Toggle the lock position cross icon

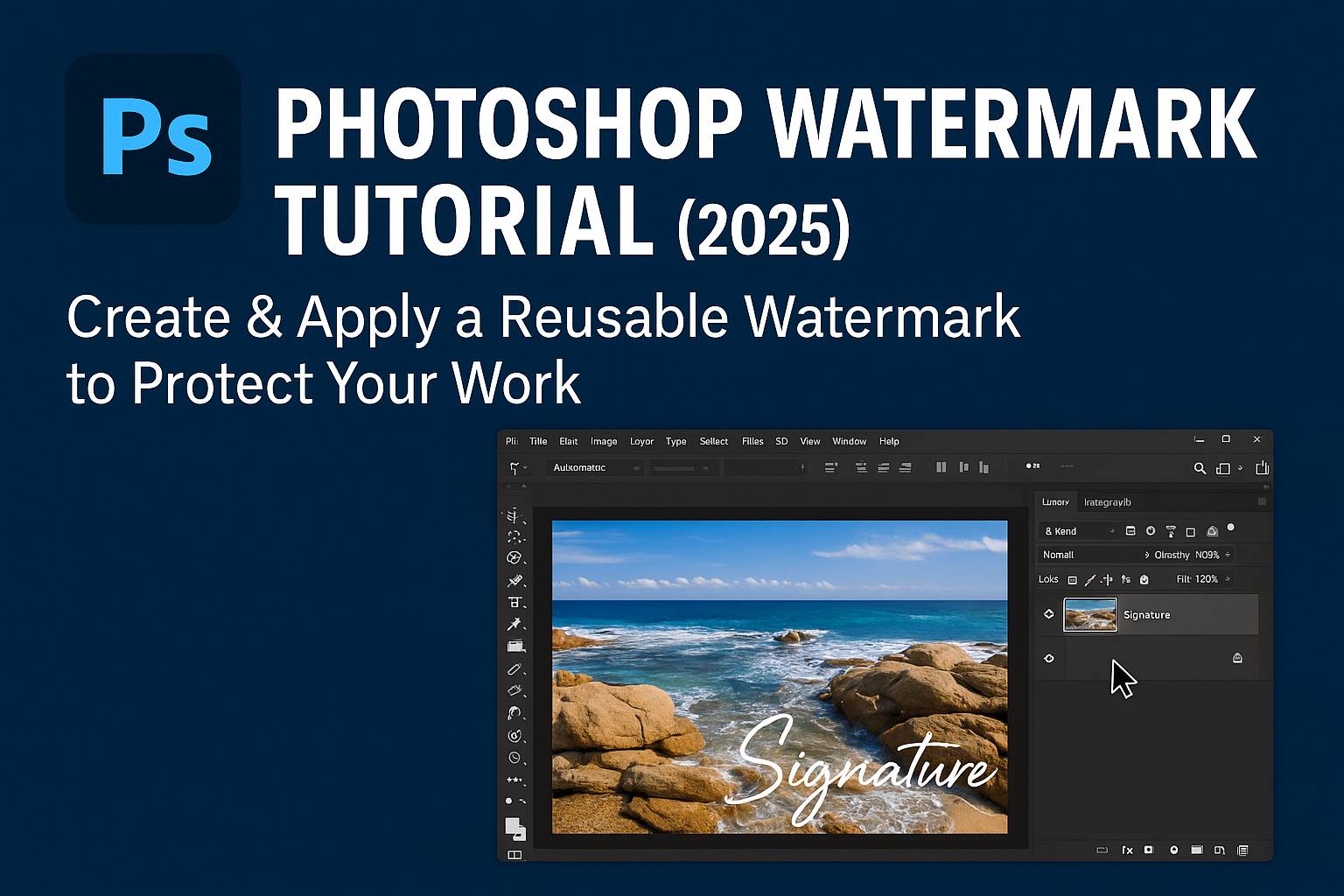pyautogui.click(x=1107, y=579)
